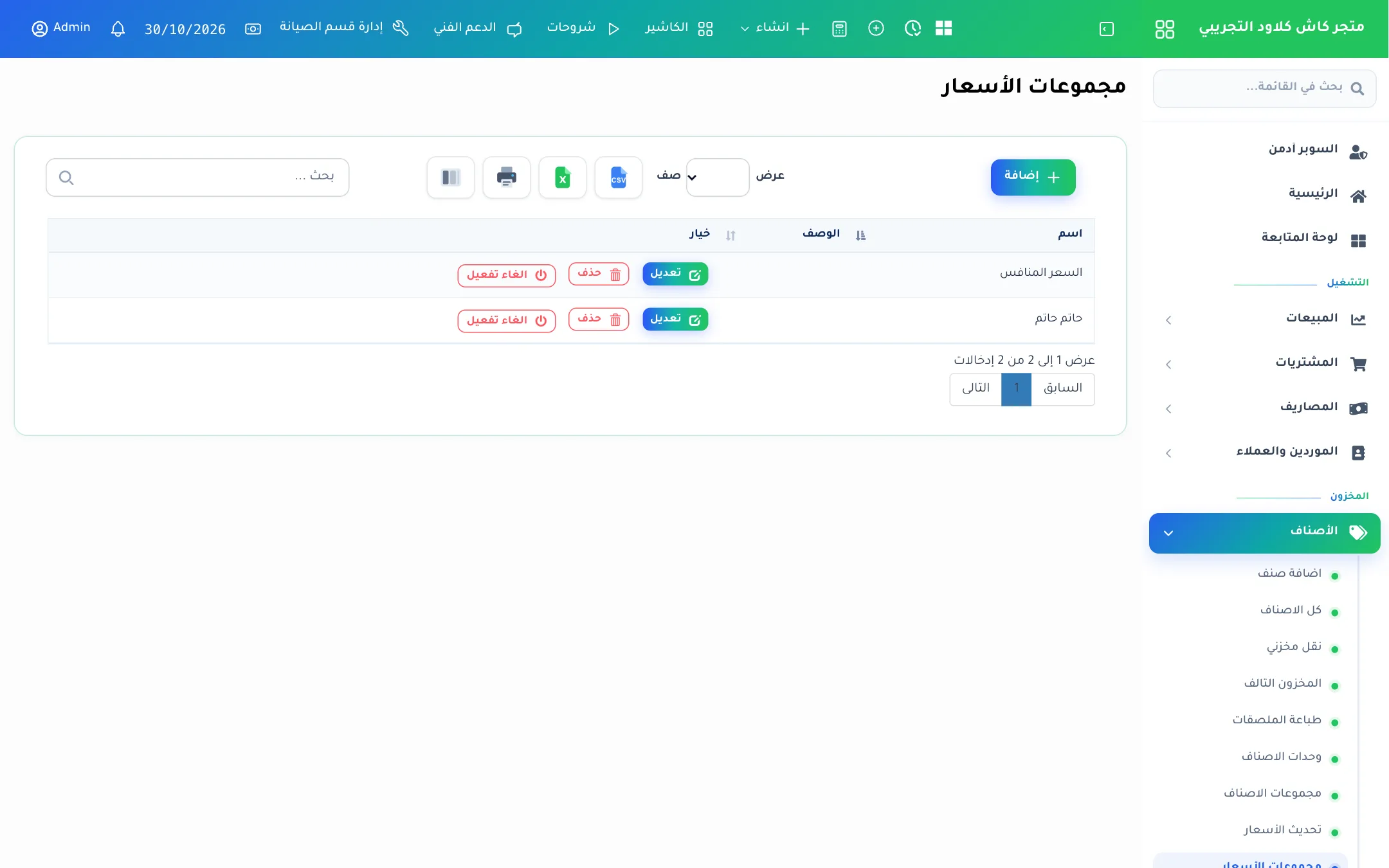Screen dimensions: 1389x868
Task: Open the calculator icon in top bar
Action: pos(839,29)
